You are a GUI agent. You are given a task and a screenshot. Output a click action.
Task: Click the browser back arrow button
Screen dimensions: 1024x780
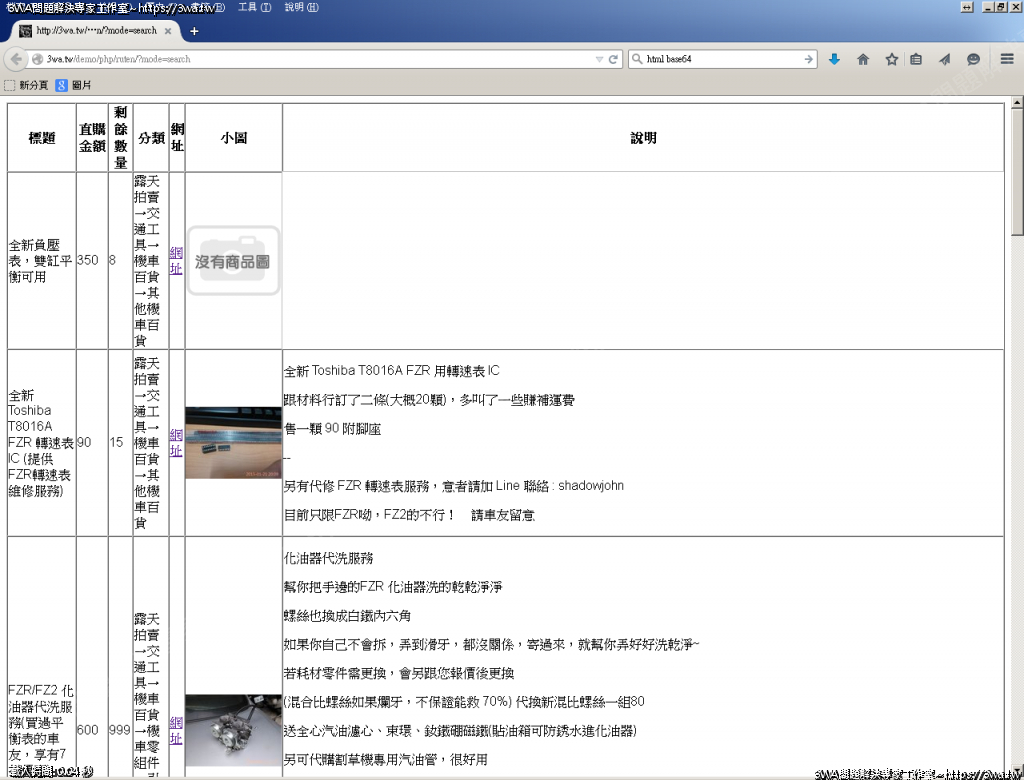point(16,59)
